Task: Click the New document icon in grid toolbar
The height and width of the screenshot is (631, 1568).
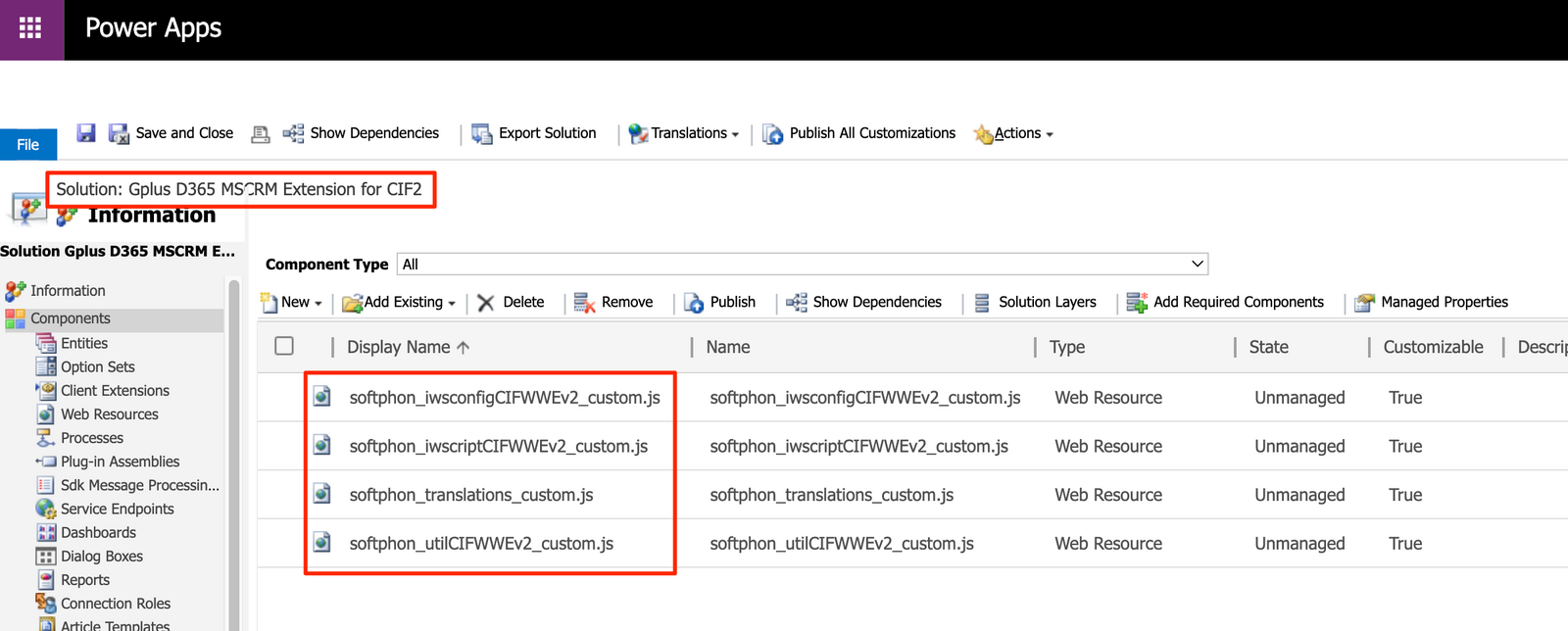Action: pyautogui.click(x=269, y=303)
